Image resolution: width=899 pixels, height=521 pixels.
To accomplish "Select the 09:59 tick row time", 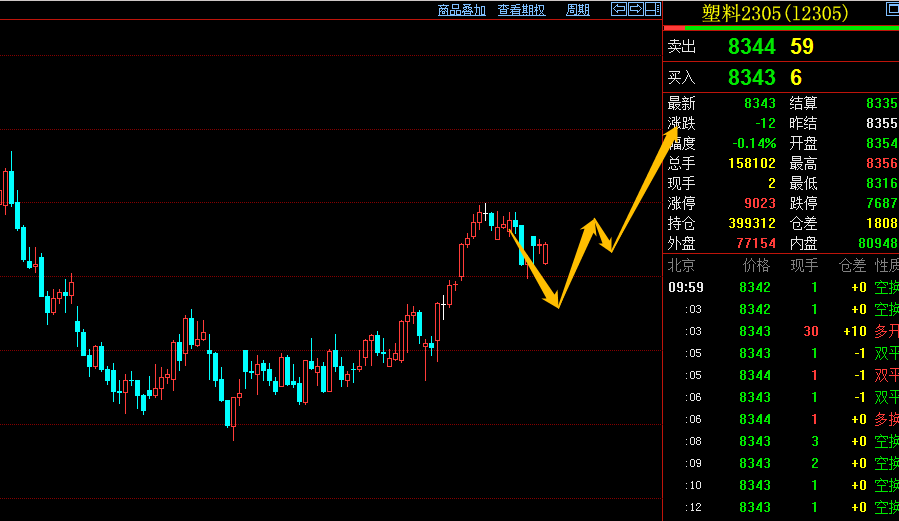I will [x=686, y=287].
